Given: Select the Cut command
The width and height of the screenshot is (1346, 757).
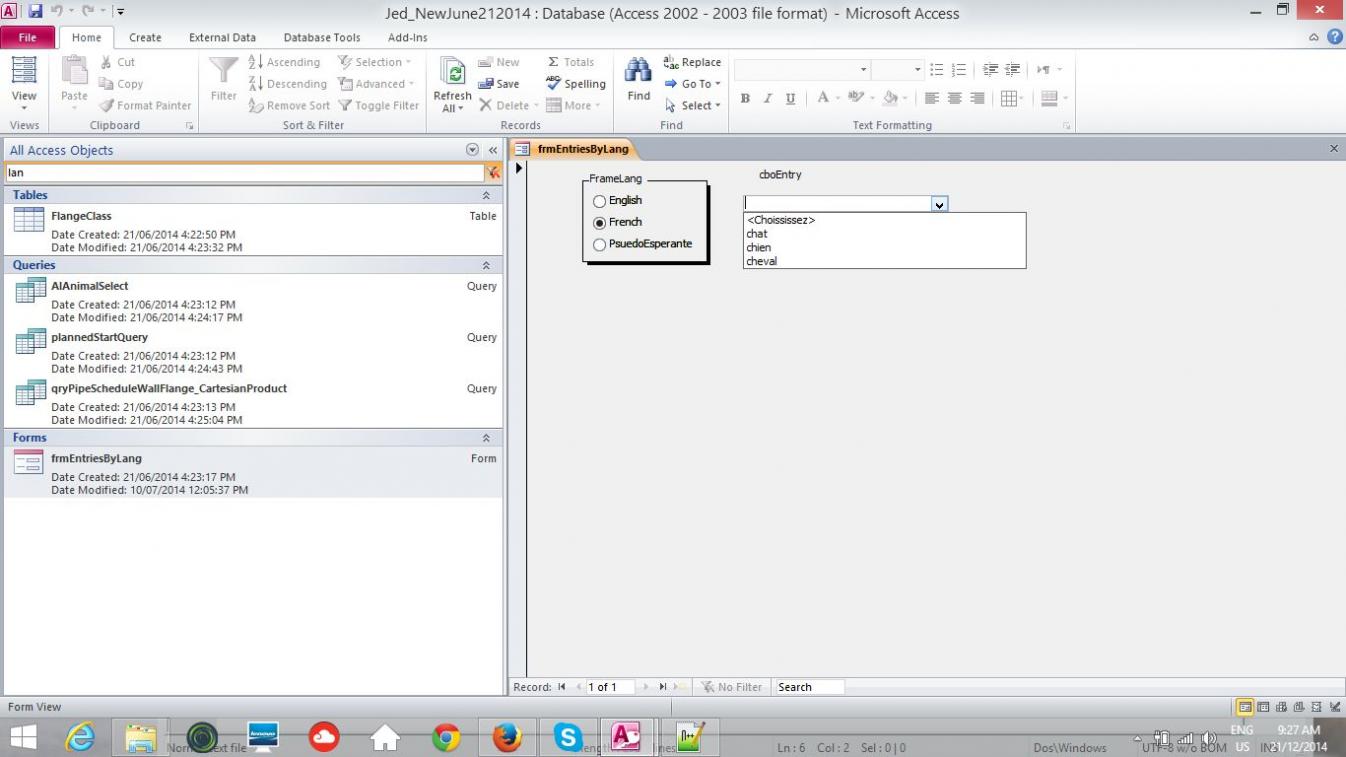Looking at the screenshot, I should pos(117,62).
